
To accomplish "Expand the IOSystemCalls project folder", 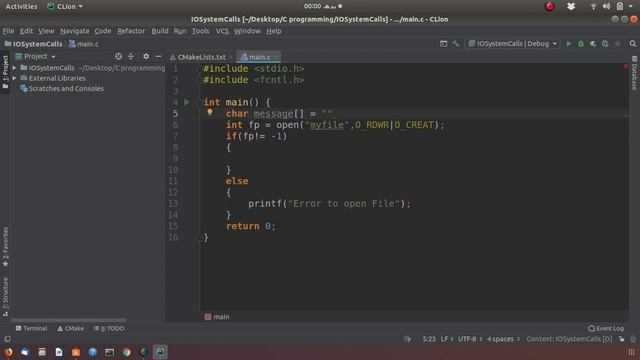I will (15, 68).
